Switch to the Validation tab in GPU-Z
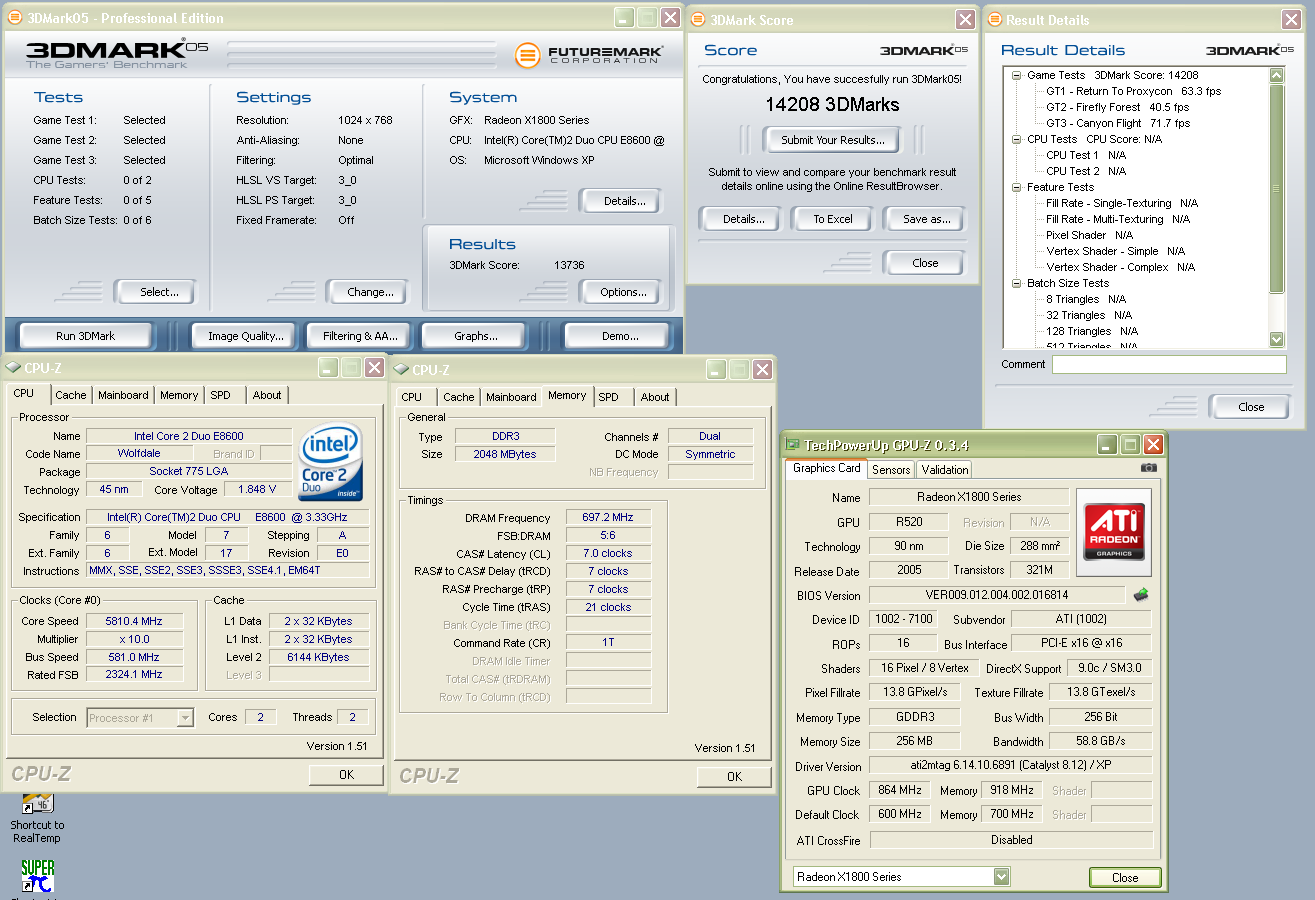1315x900 pixels. pos(945,469)
